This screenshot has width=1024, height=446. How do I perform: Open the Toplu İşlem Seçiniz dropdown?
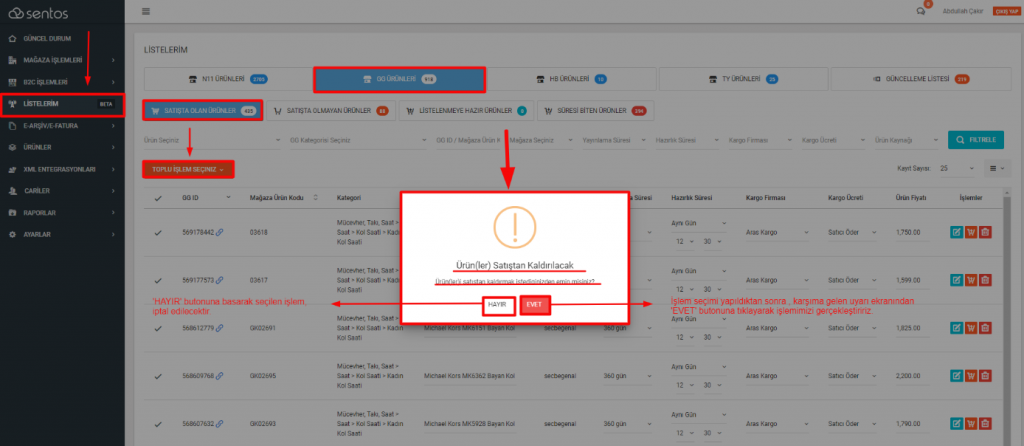click(189, 169)
